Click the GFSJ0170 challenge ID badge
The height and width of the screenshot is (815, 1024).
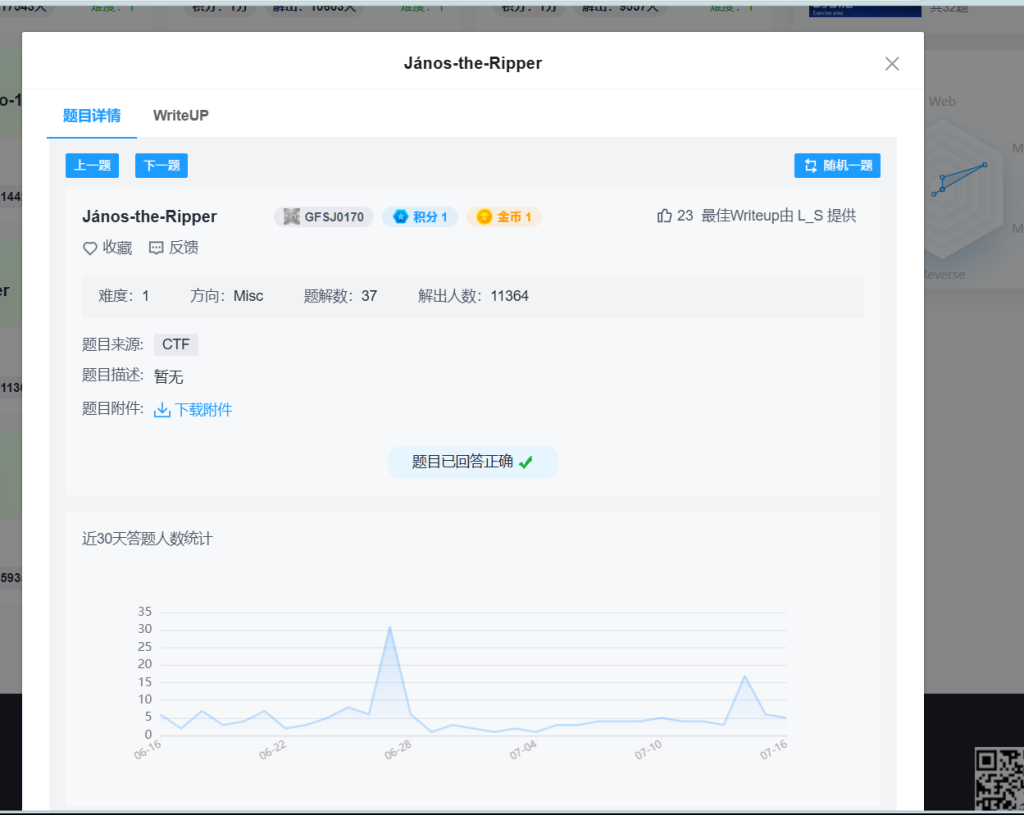tap(323, 217)
